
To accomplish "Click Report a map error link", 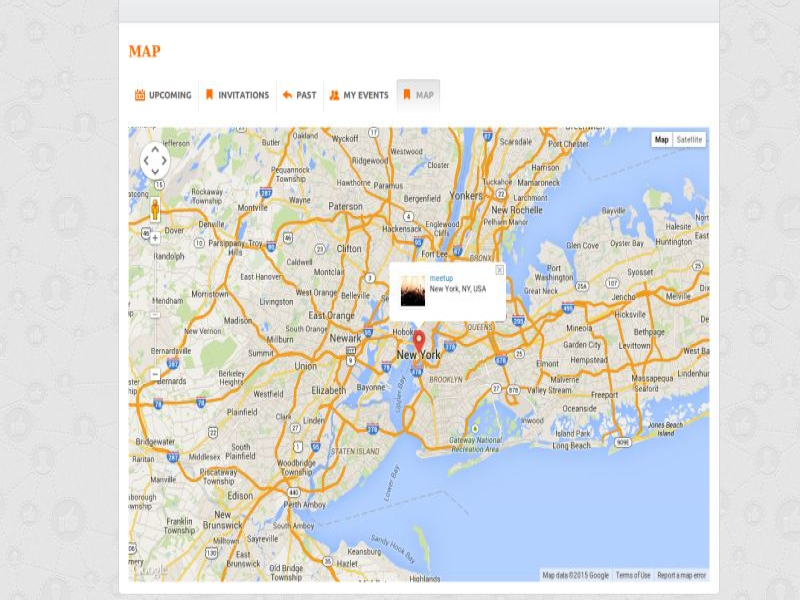I will click(x=681, y=575).
